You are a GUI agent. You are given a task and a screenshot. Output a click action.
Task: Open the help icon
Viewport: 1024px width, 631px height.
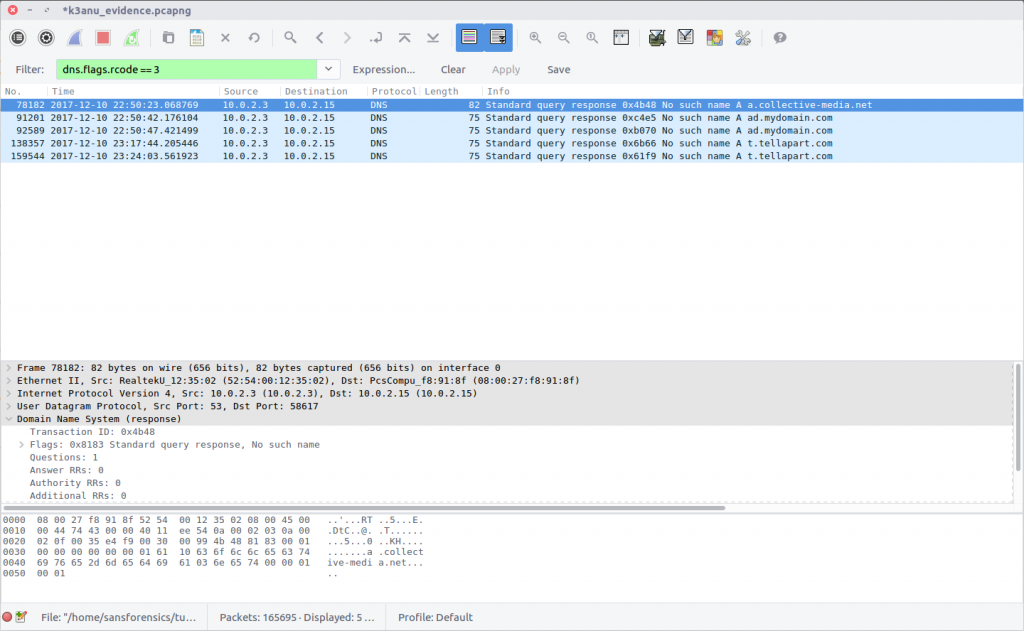(x=780, y=38)
